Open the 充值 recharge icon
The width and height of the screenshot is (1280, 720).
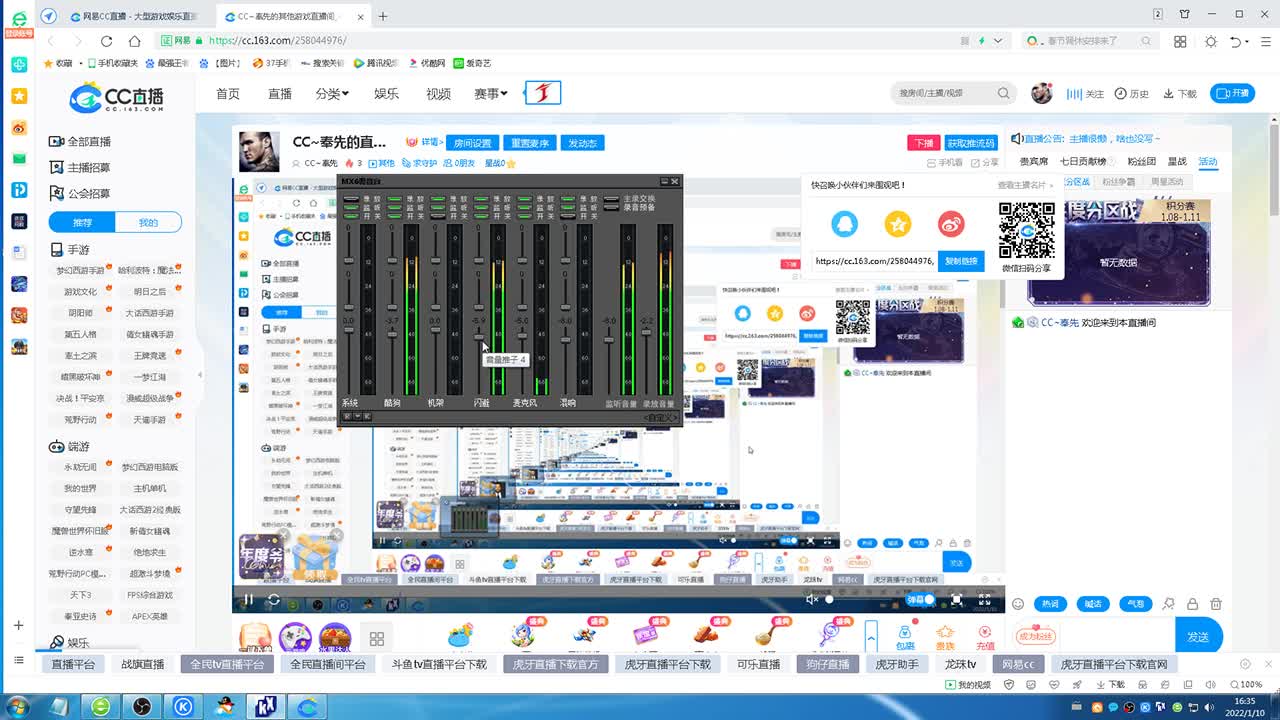(985, 636)
